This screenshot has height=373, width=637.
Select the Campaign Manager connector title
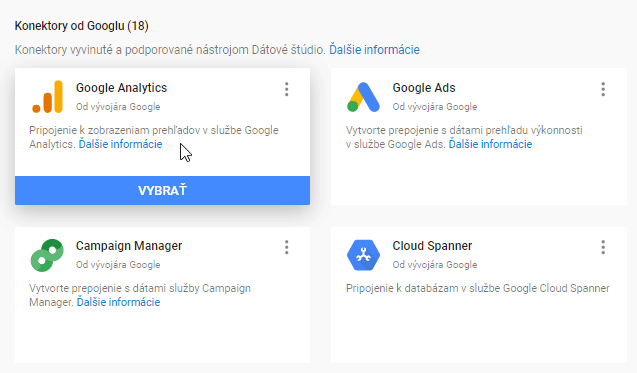click(x=129, y=246)
